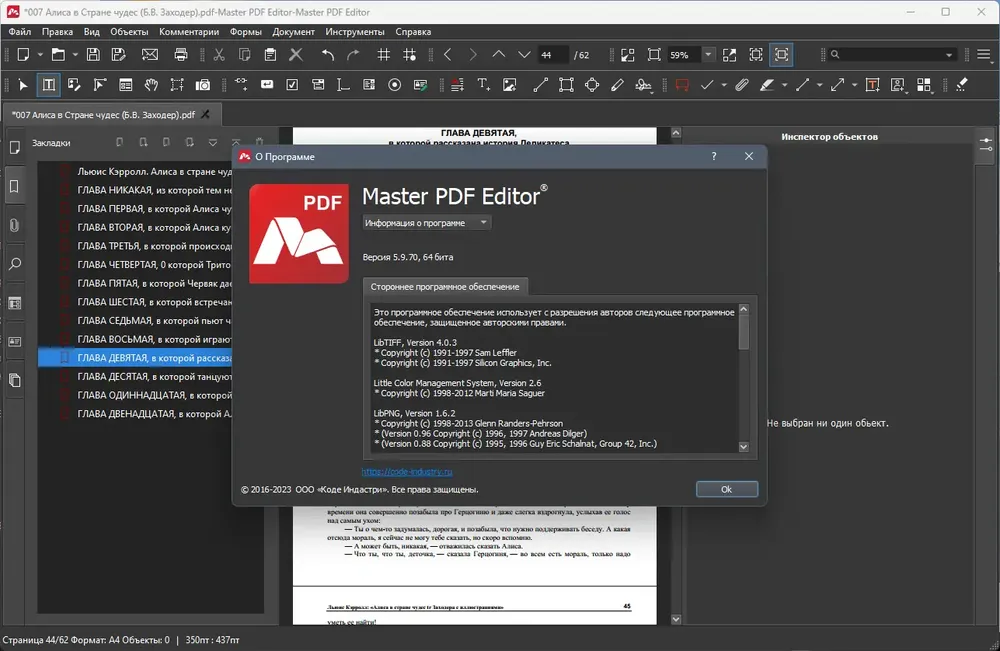The width and height of the screenshot is (1000, 651).
Task: Click the Ok button in dialog
Action: (726, 489)
